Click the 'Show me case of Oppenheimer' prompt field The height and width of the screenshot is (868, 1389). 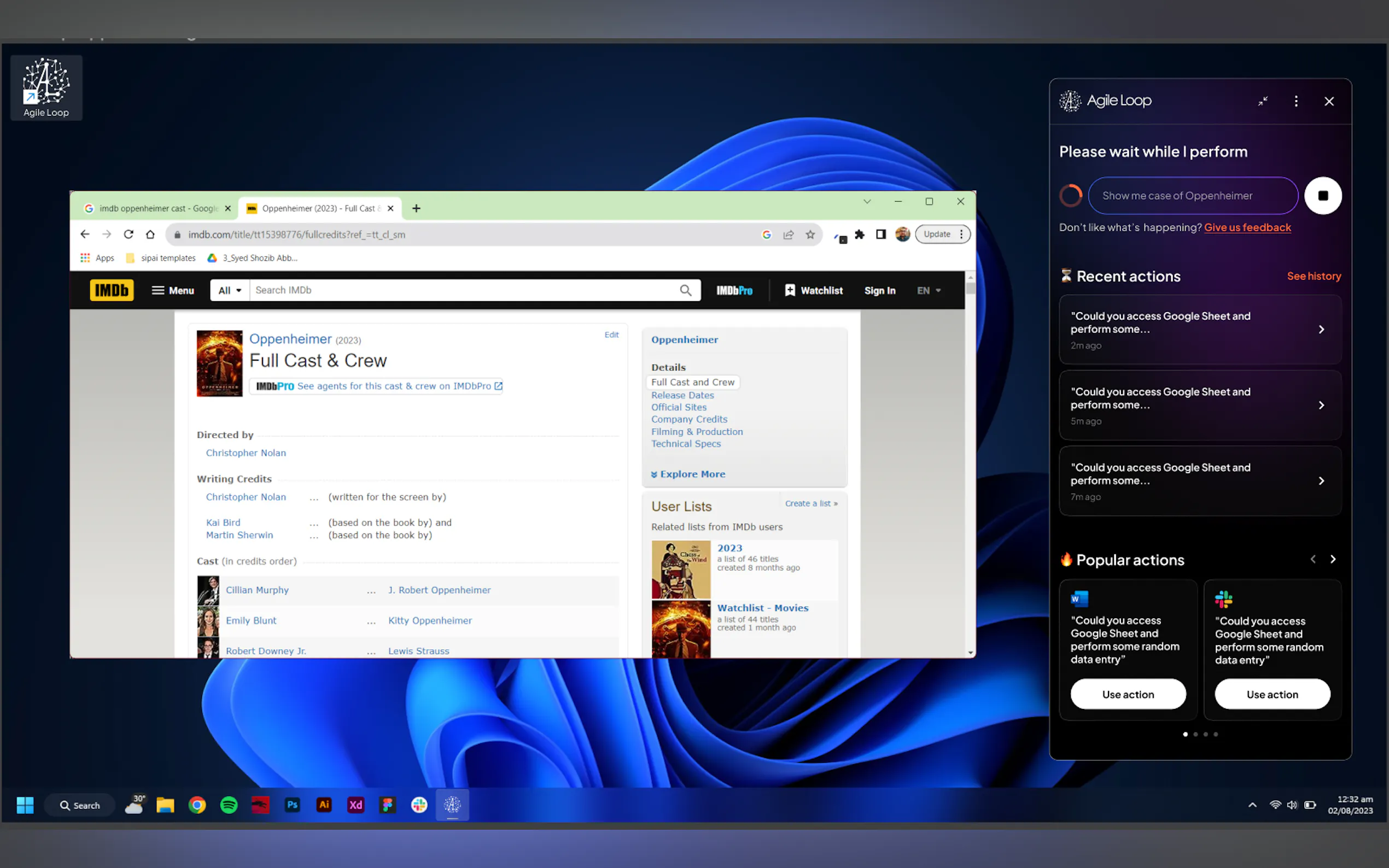point(1193,196)
